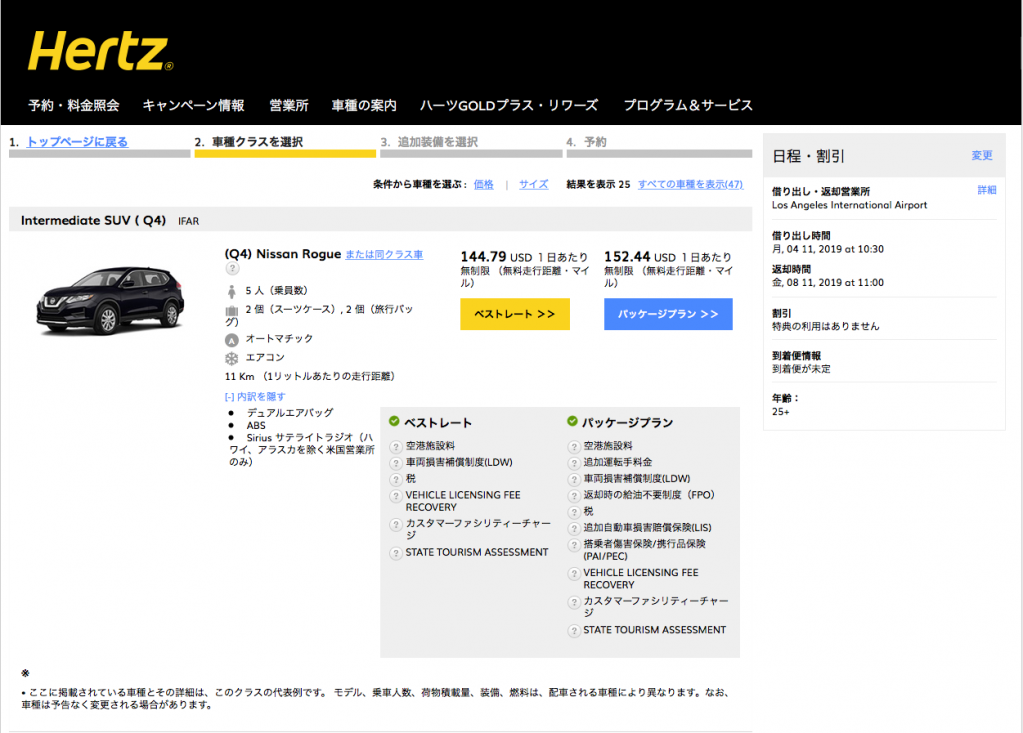Help icon for 追加自動車損害賠償保険(LIS)
This screenshot has width=1023, height=733.
[x=573, y=528]
